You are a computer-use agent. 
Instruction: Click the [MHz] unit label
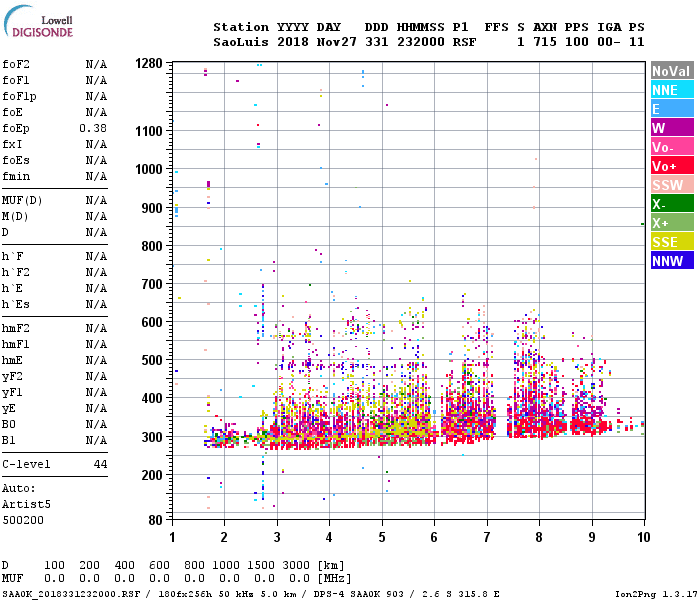click(x=334, y=579)
